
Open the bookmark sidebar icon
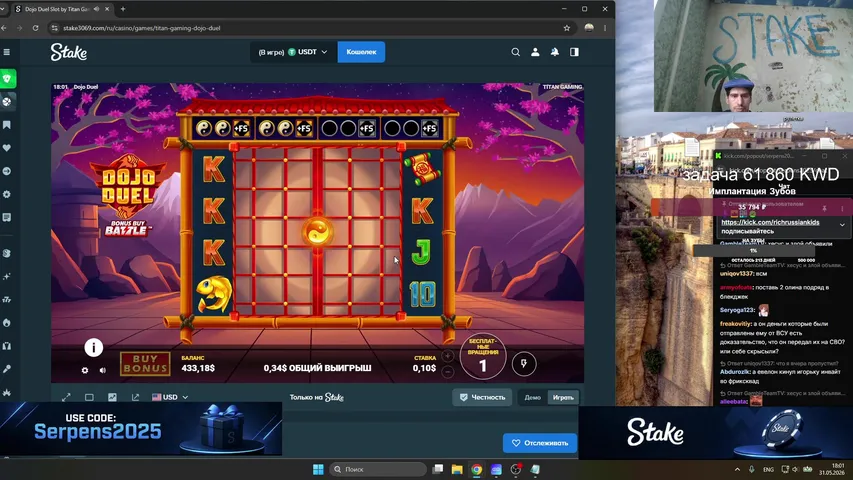pos(7,125)
